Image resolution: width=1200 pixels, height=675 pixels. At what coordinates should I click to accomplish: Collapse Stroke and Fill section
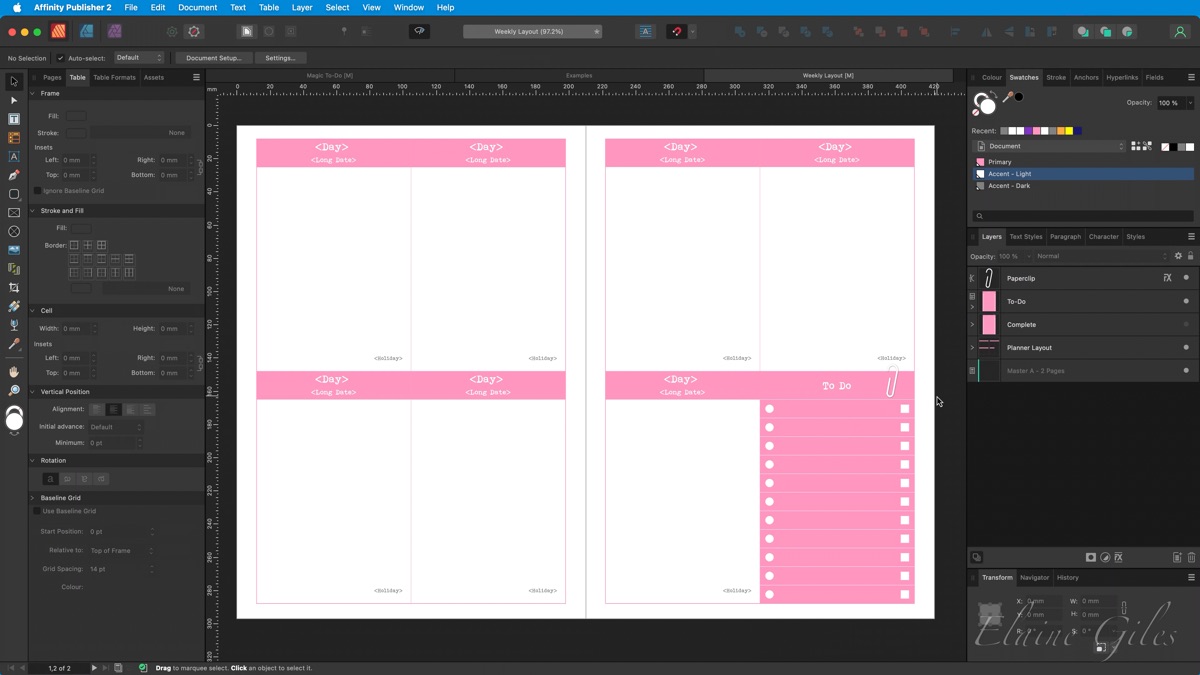coord(32,211)
